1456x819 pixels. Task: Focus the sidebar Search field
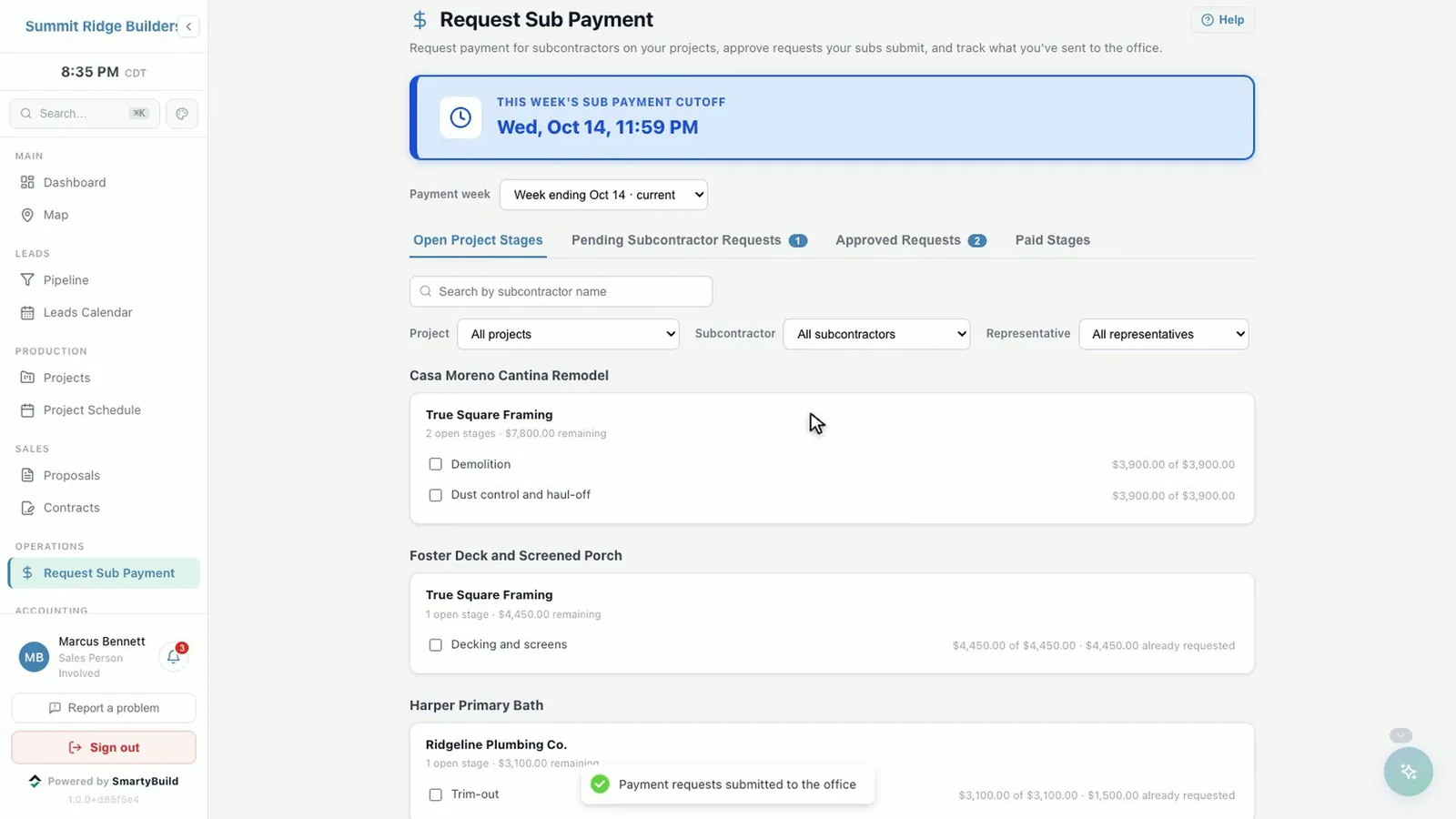click(x=85, y=114)
